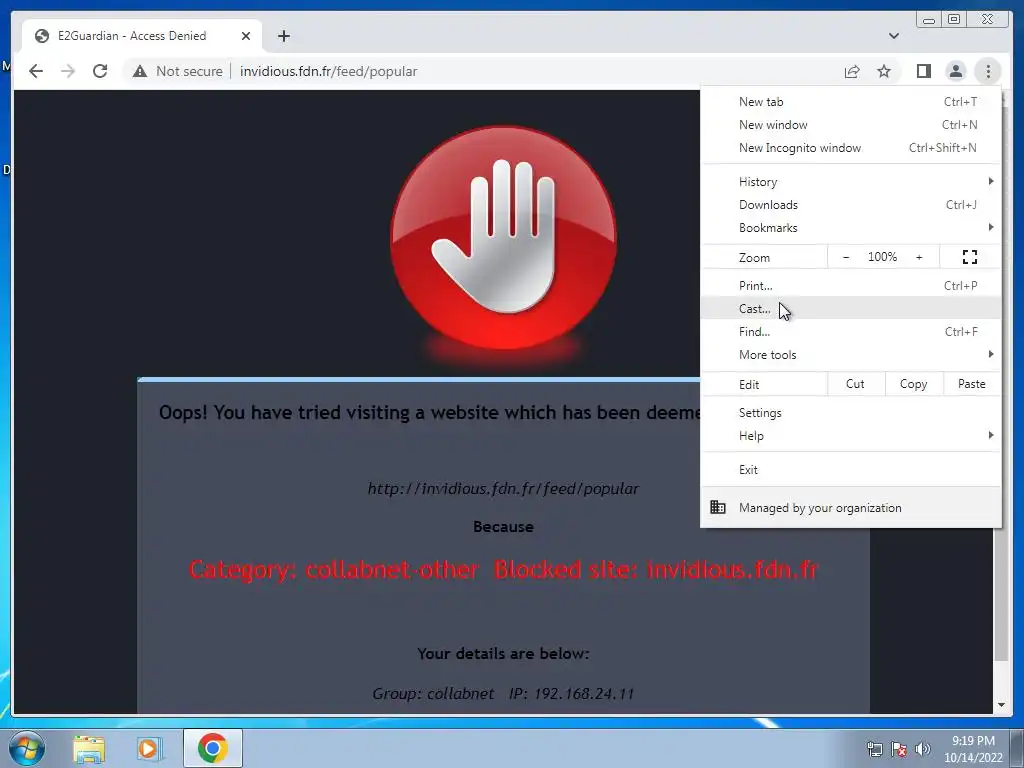The image size is (1024, 768).
Task: Increase zoom with plus button
Action: (x=919, y=257)
